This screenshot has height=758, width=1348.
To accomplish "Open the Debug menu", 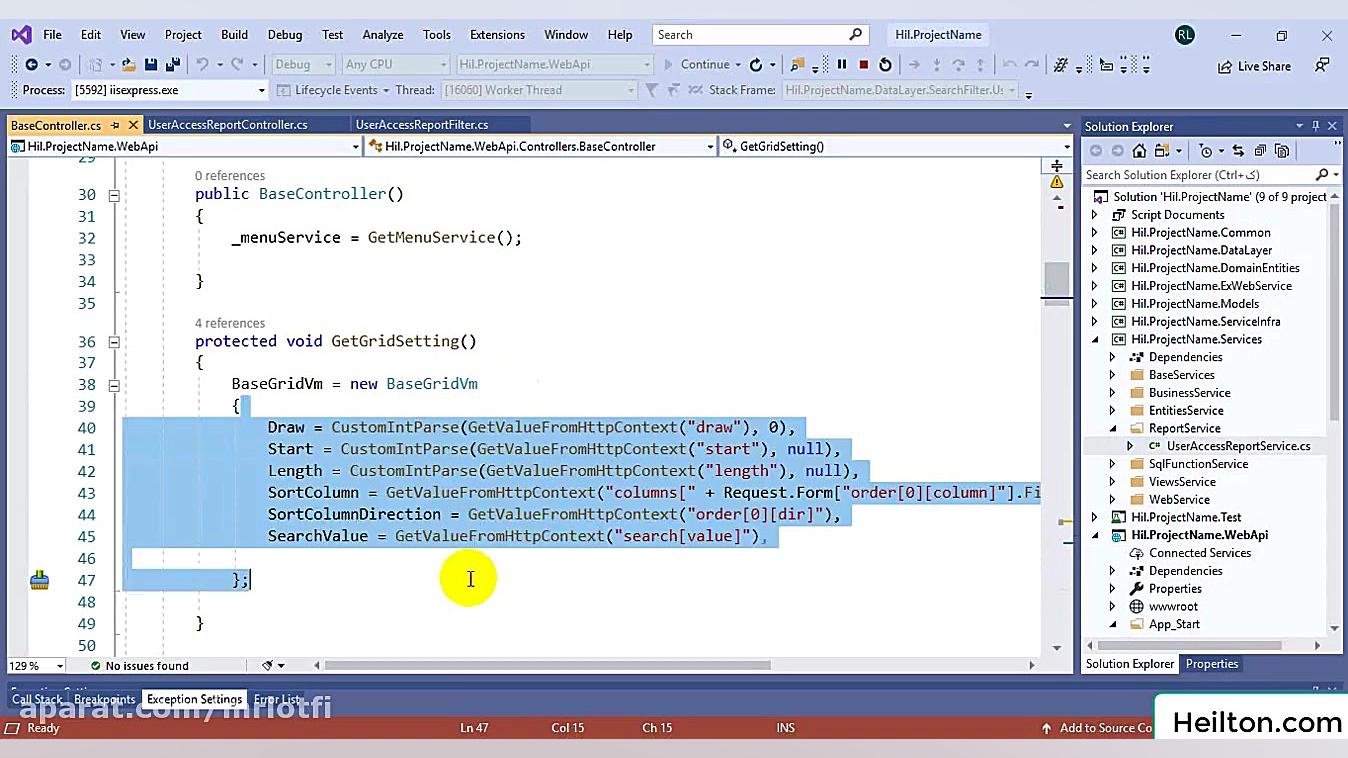I will coord(284,35).
